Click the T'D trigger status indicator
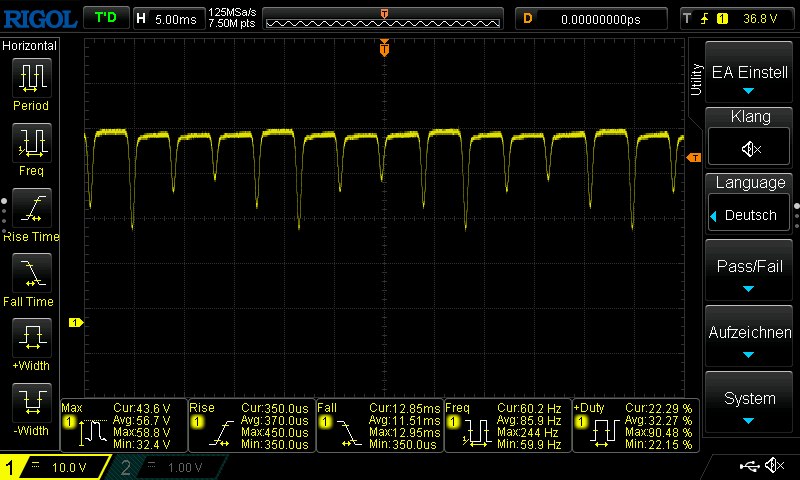The width and height of the screenshot is (800, 480). point(105,18)
